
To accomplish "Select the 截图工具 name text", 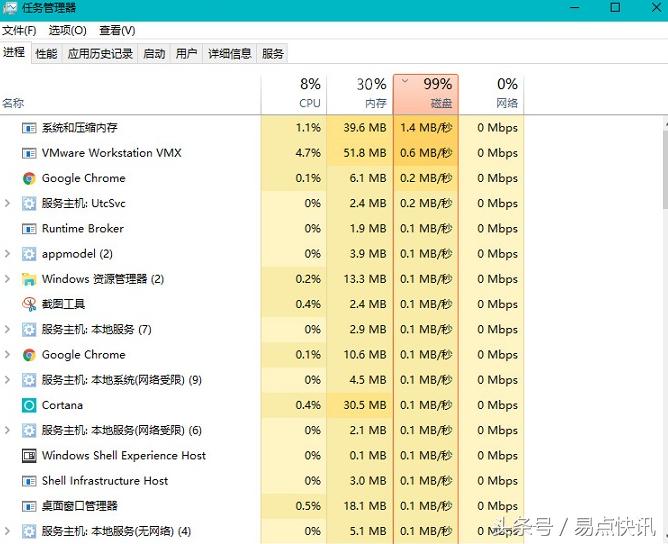I will point(63,304).
